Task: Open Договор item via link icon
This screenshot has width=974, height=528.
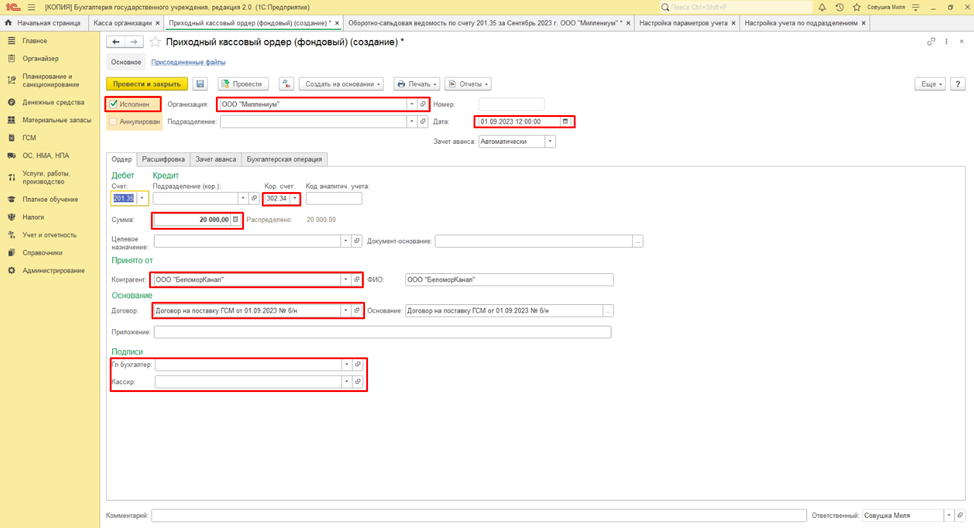Action: pos(357,310)
